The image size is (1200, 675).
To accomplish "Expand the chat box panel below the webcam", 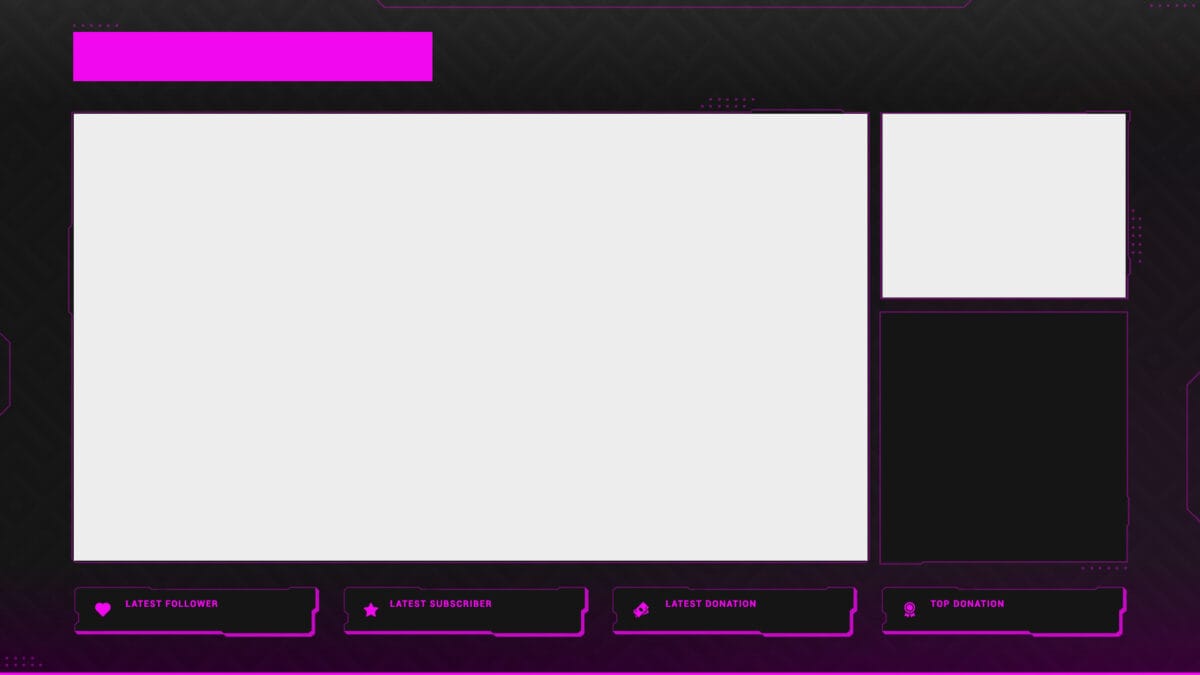I will 1003,435.
